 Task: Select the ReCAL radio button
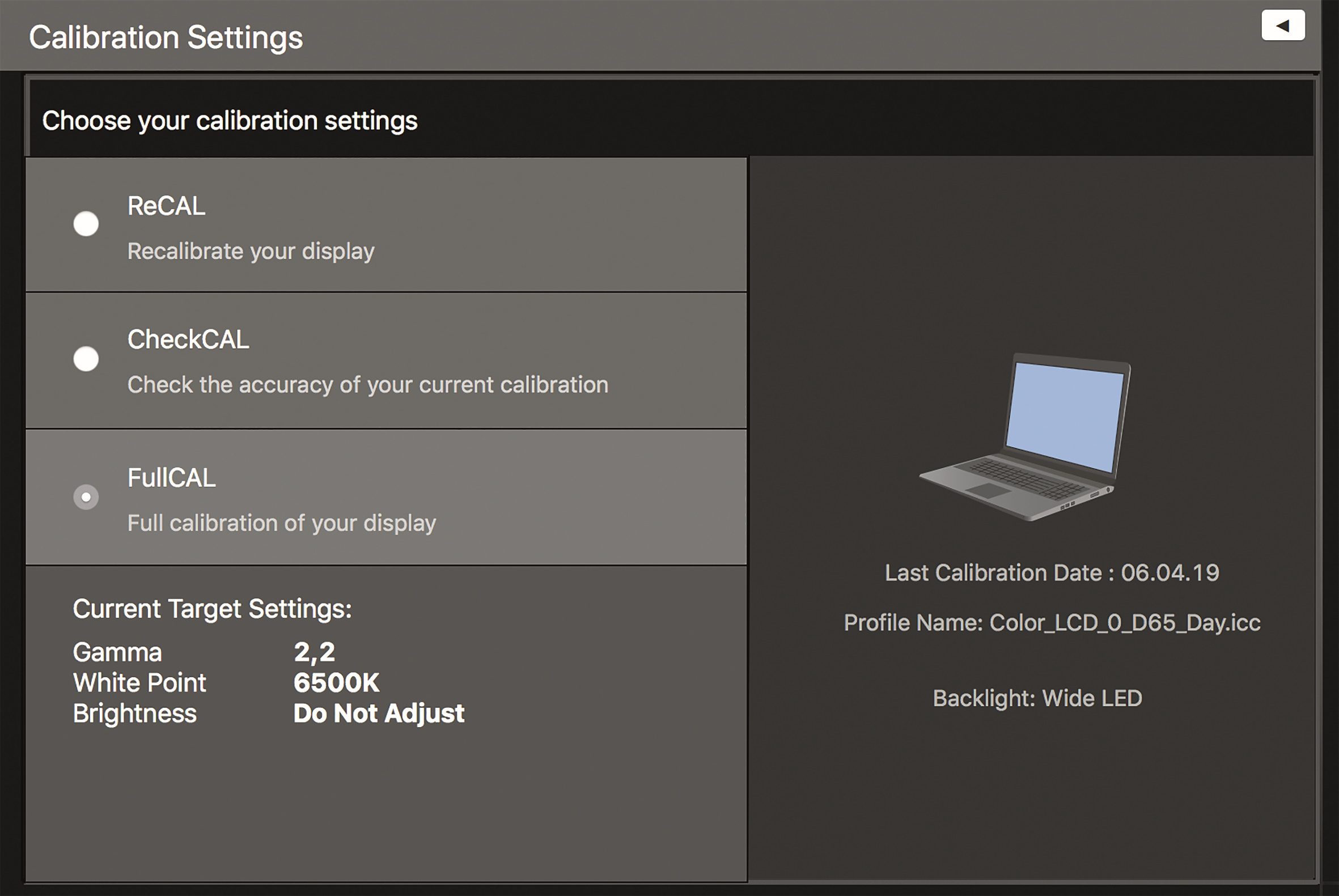pyautogui.click(x=86, y=223)
